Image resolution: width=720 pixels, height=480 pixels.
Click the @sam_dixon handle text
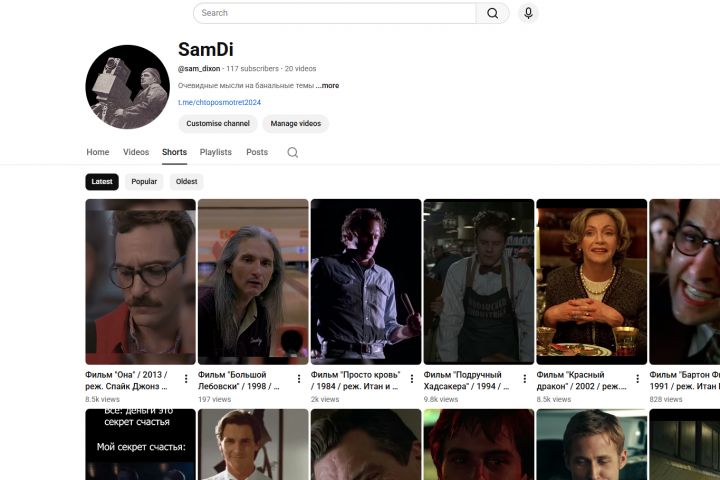(199, 68)
